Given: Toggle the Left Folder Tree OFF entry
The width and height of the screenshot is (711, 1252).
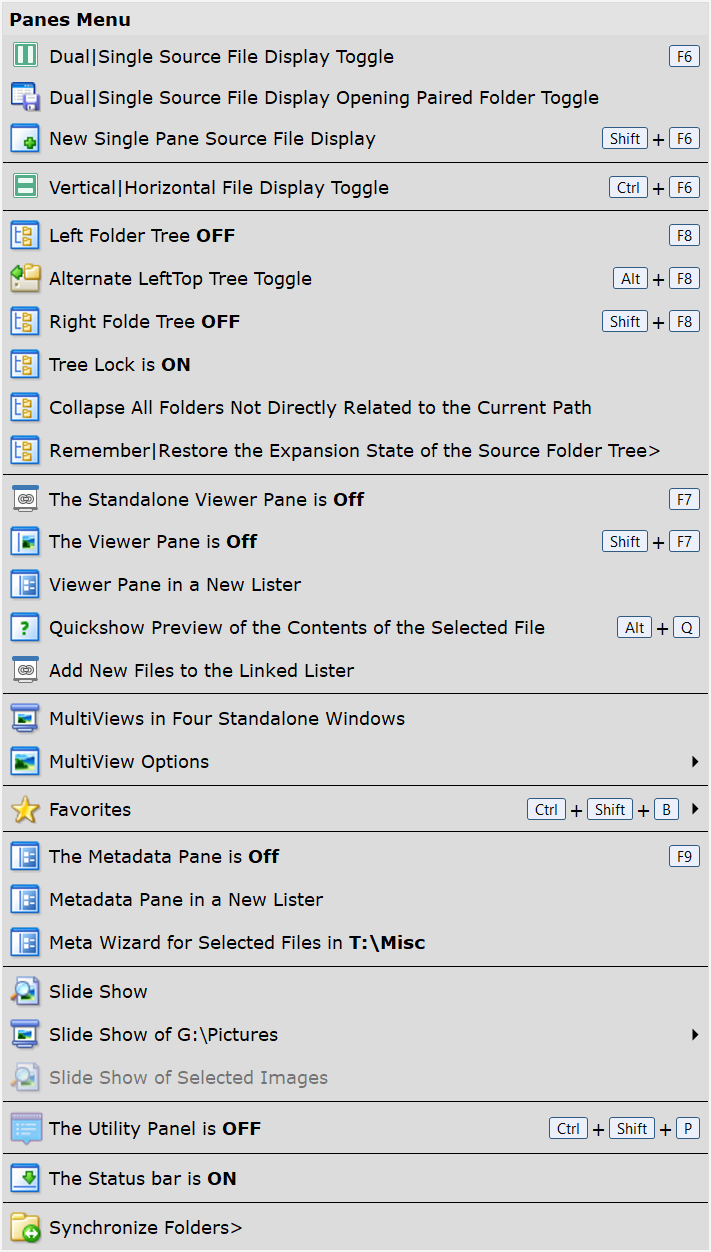Looking at the screenshot, I should pyautogui.click(x=355, y=236).
